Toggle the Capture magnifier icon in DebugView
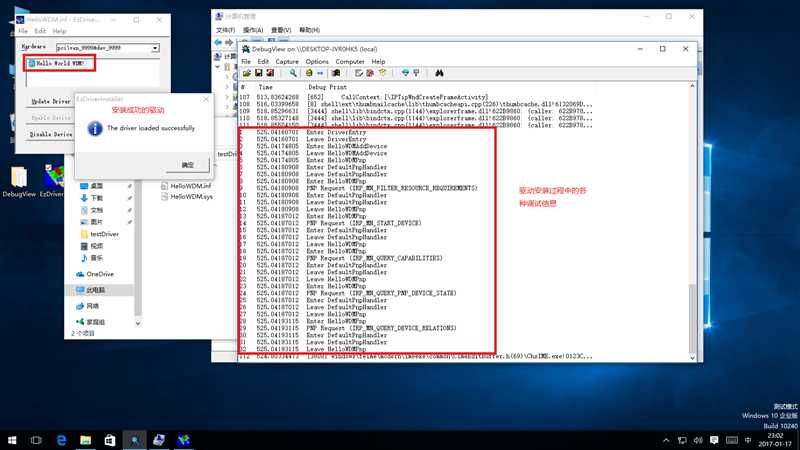The height and width of the screenshot is (450, 800). coord(293,73)
